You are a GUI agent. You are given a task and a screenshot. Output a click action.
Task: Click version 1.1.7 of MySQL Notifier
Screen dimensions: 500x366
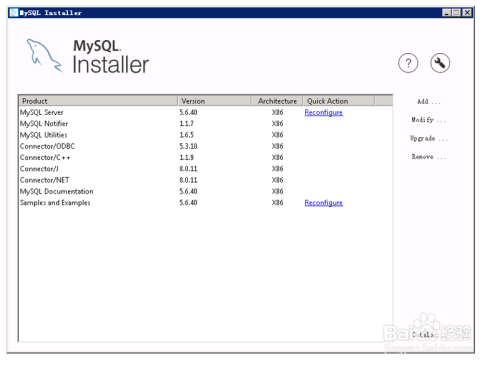[x=186, y=124]
